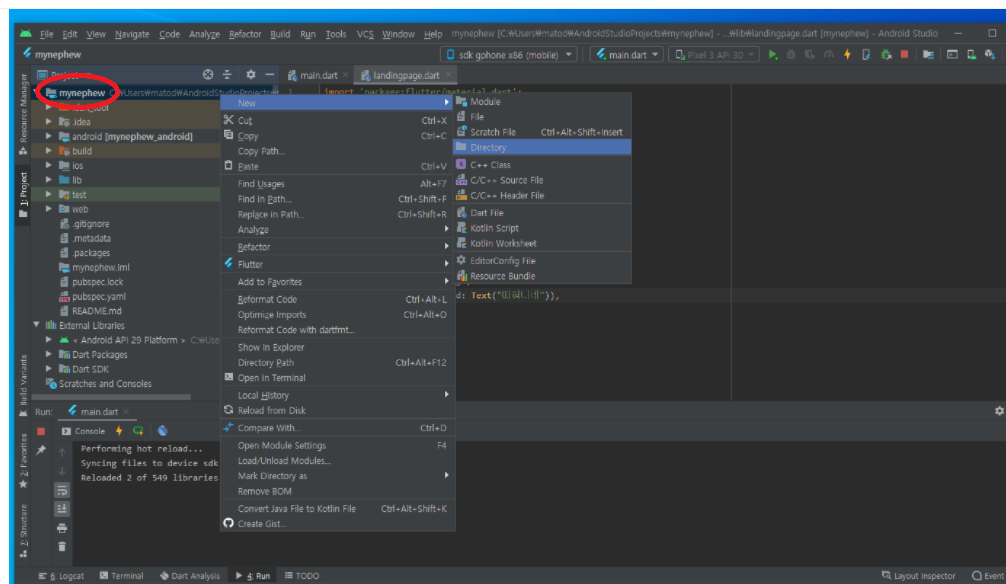Open the Structure side tab
The height and width of the screenshot is (584, 1006).
coord(24,530)
